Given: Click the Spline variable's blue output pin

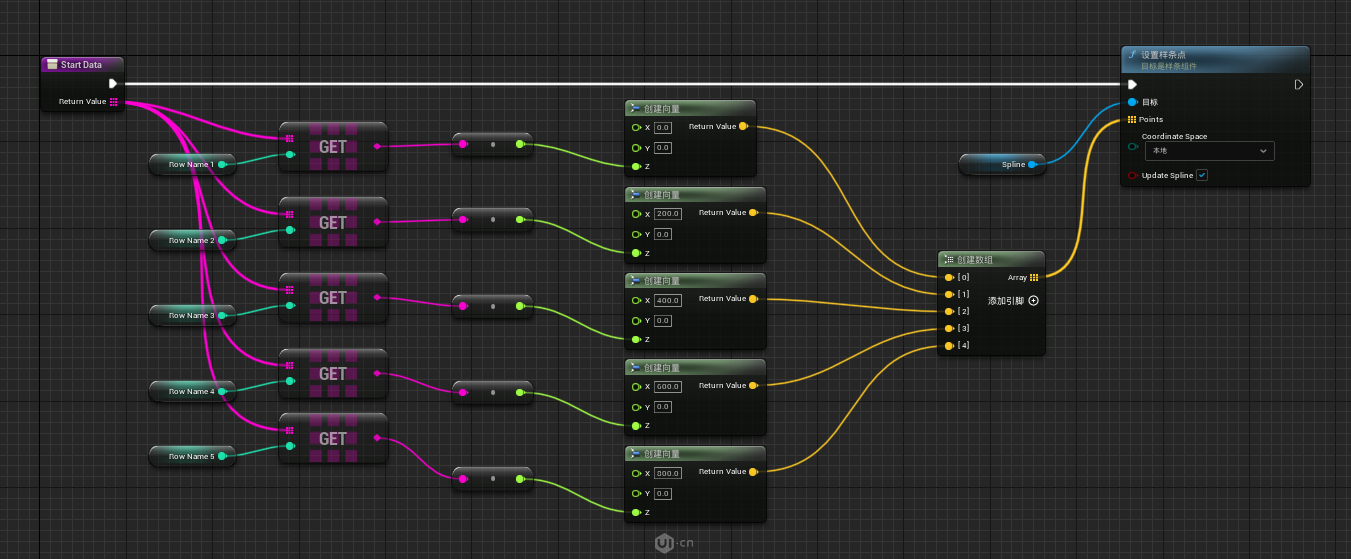Looking at the screenshot, I should click(1032, 164).
